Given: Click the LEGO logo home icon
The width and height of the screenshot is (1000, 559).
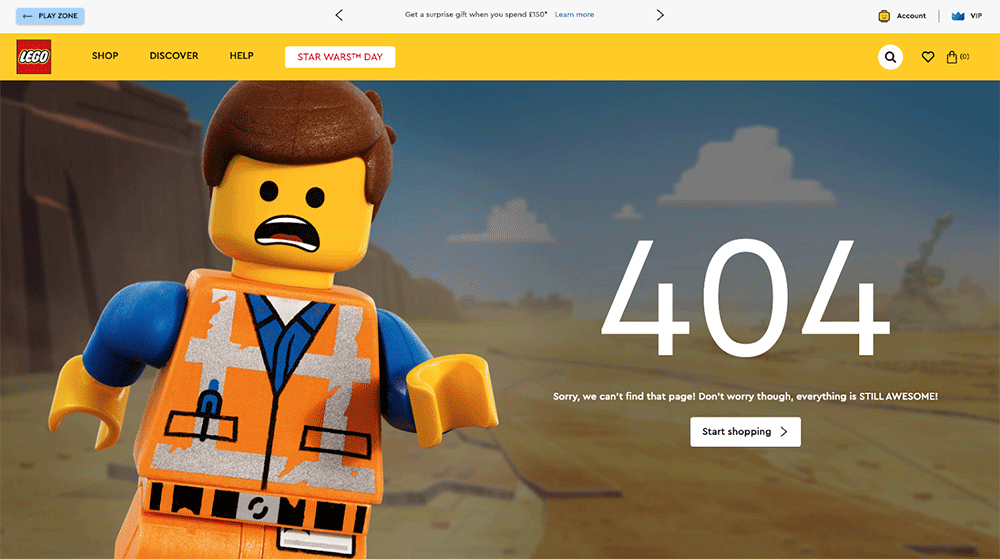Looking at the screenshot, I should coord(33,57).
